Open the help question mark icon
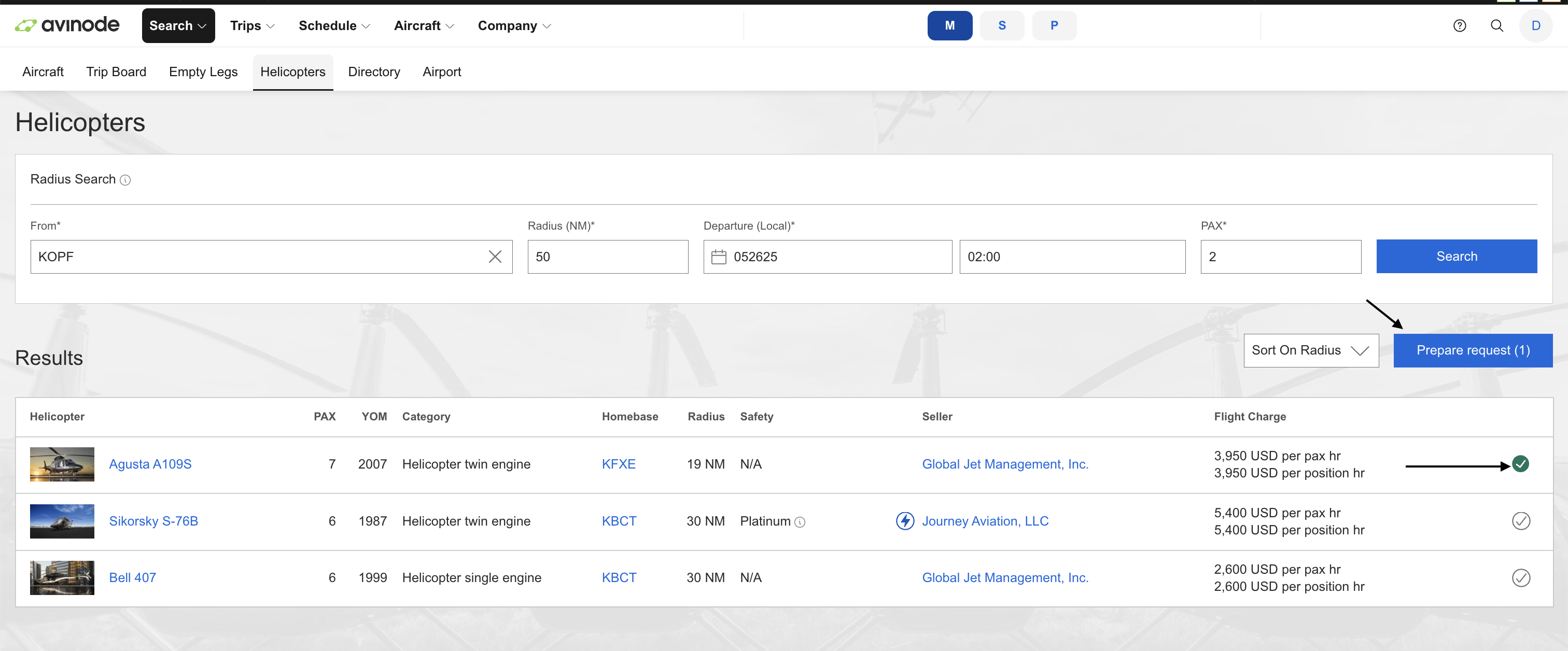The height and width of the screenshot is (651, 1568). [1459, 25]
